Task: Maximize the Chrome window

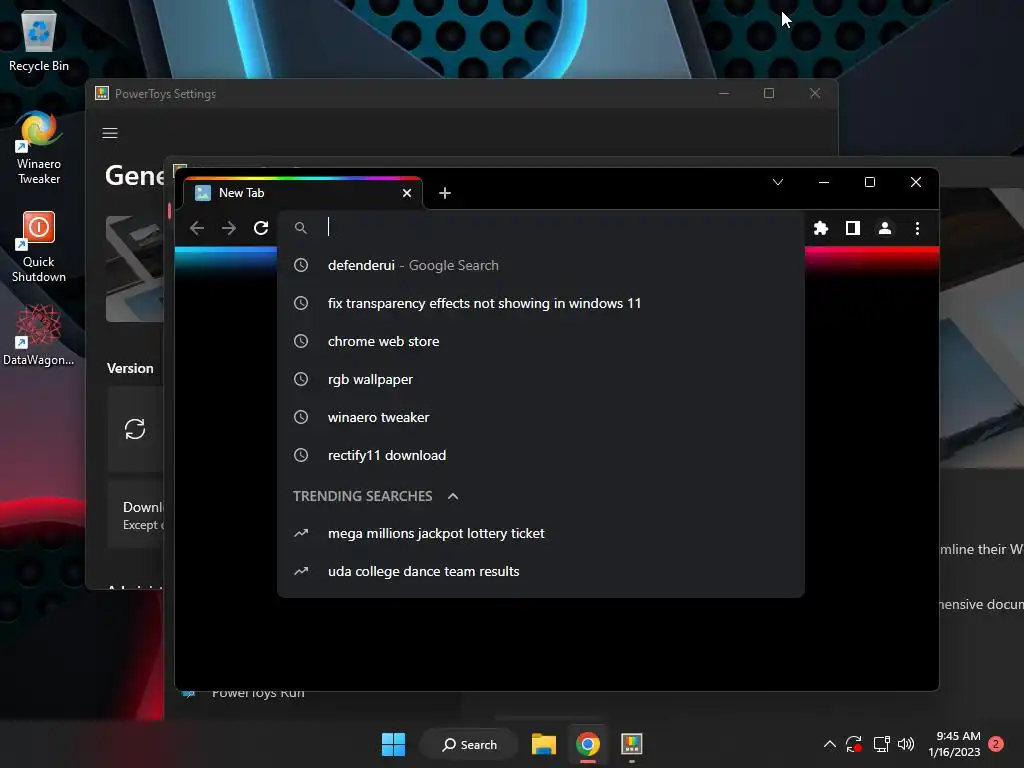Action: pos(870,182)
